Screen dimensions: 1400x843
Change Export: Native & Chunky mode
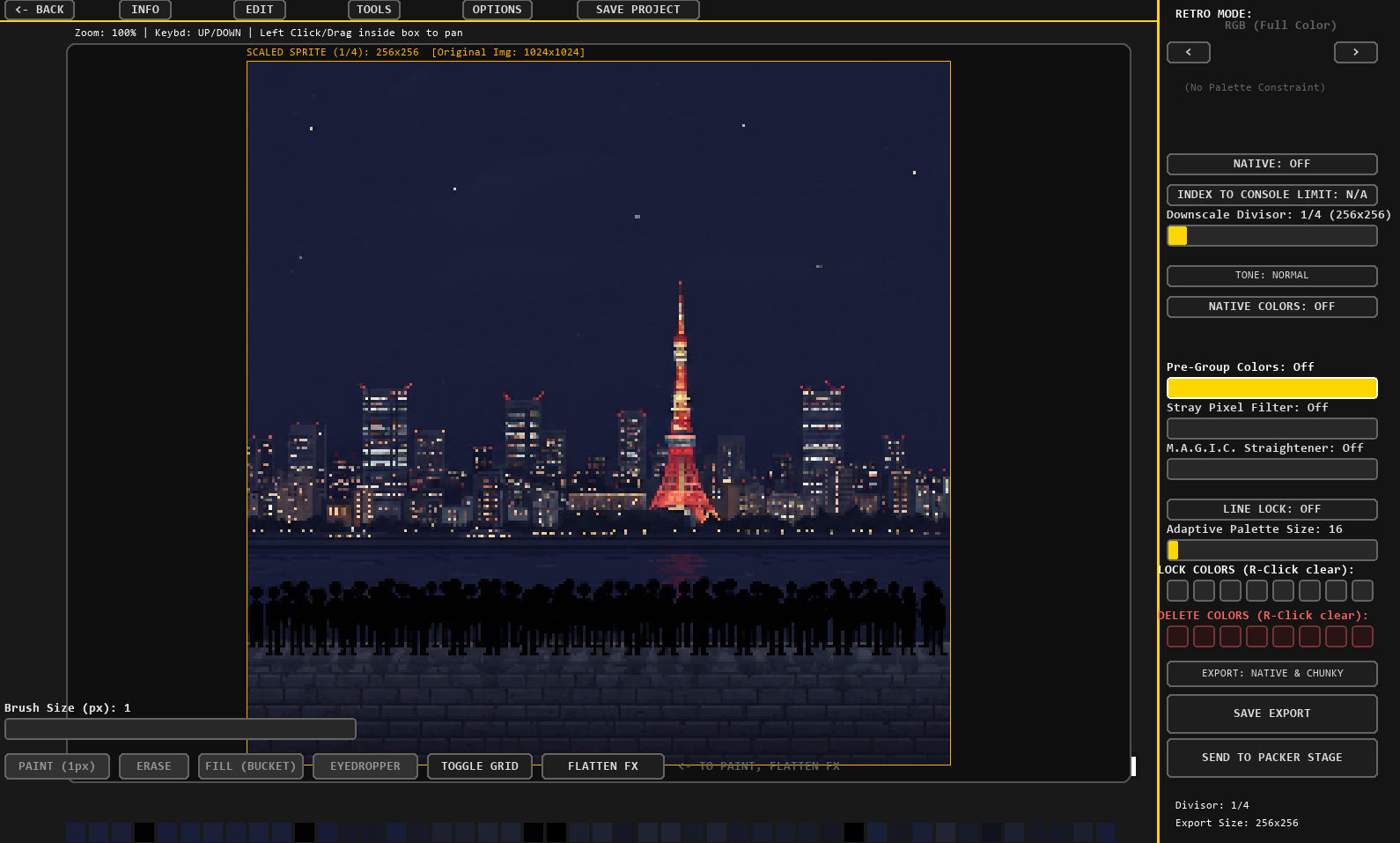tap(1271, 674)
